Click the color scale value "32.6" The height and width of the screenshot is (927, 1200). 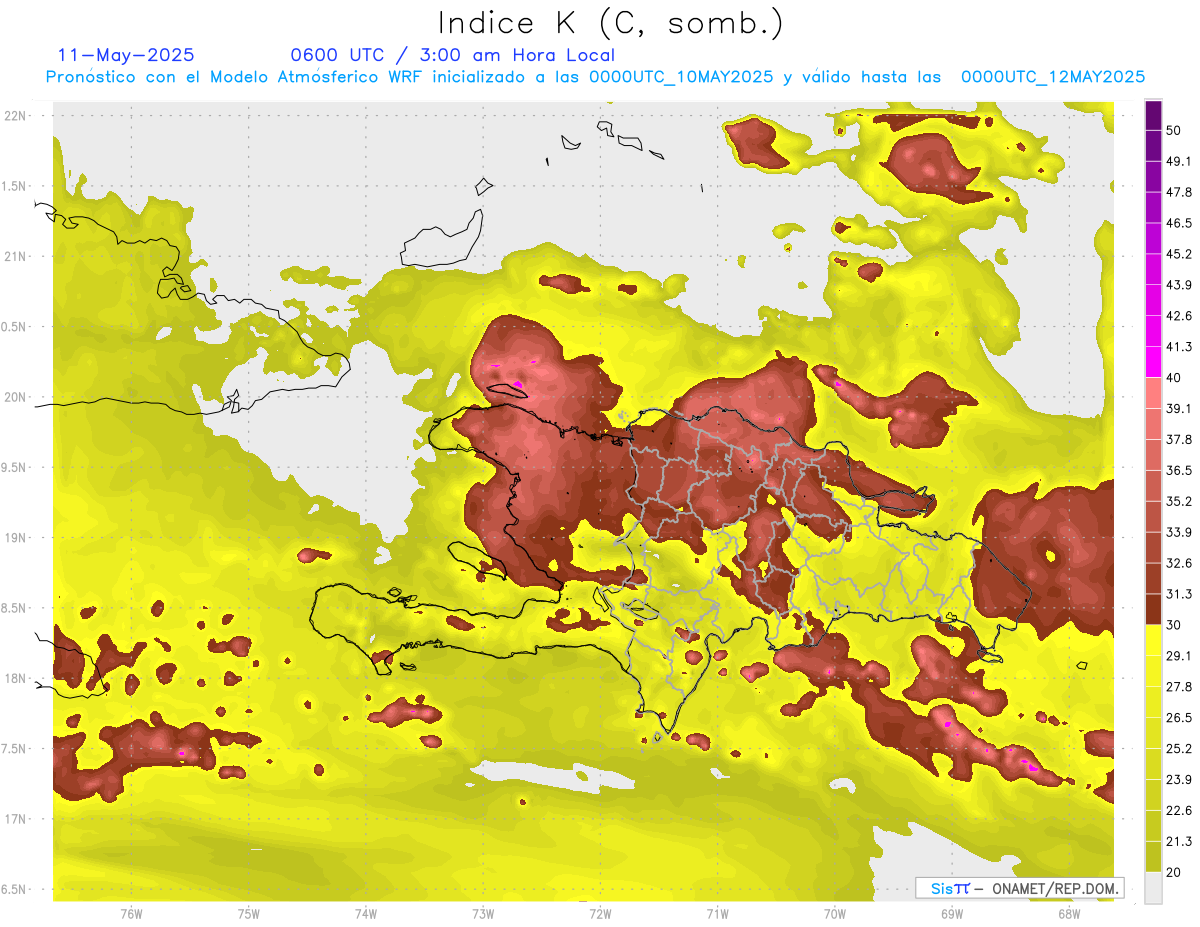(x=1179, y=563)
